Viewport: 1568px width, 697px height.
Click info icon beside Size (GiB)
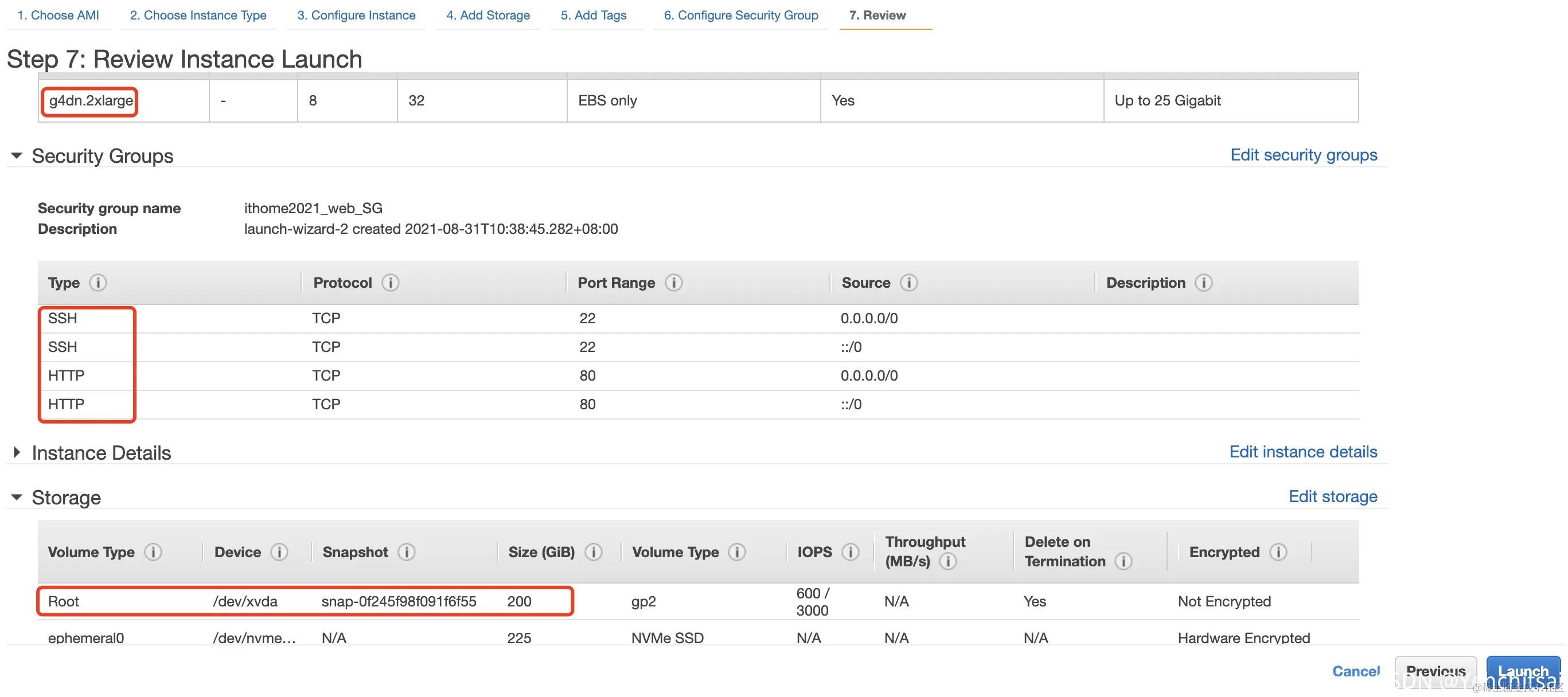[x=594, y=552]
